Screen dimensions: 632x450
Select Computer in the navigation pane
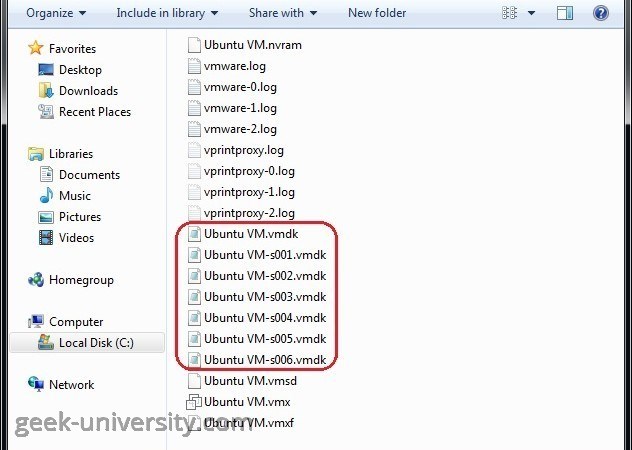point(76,322)
